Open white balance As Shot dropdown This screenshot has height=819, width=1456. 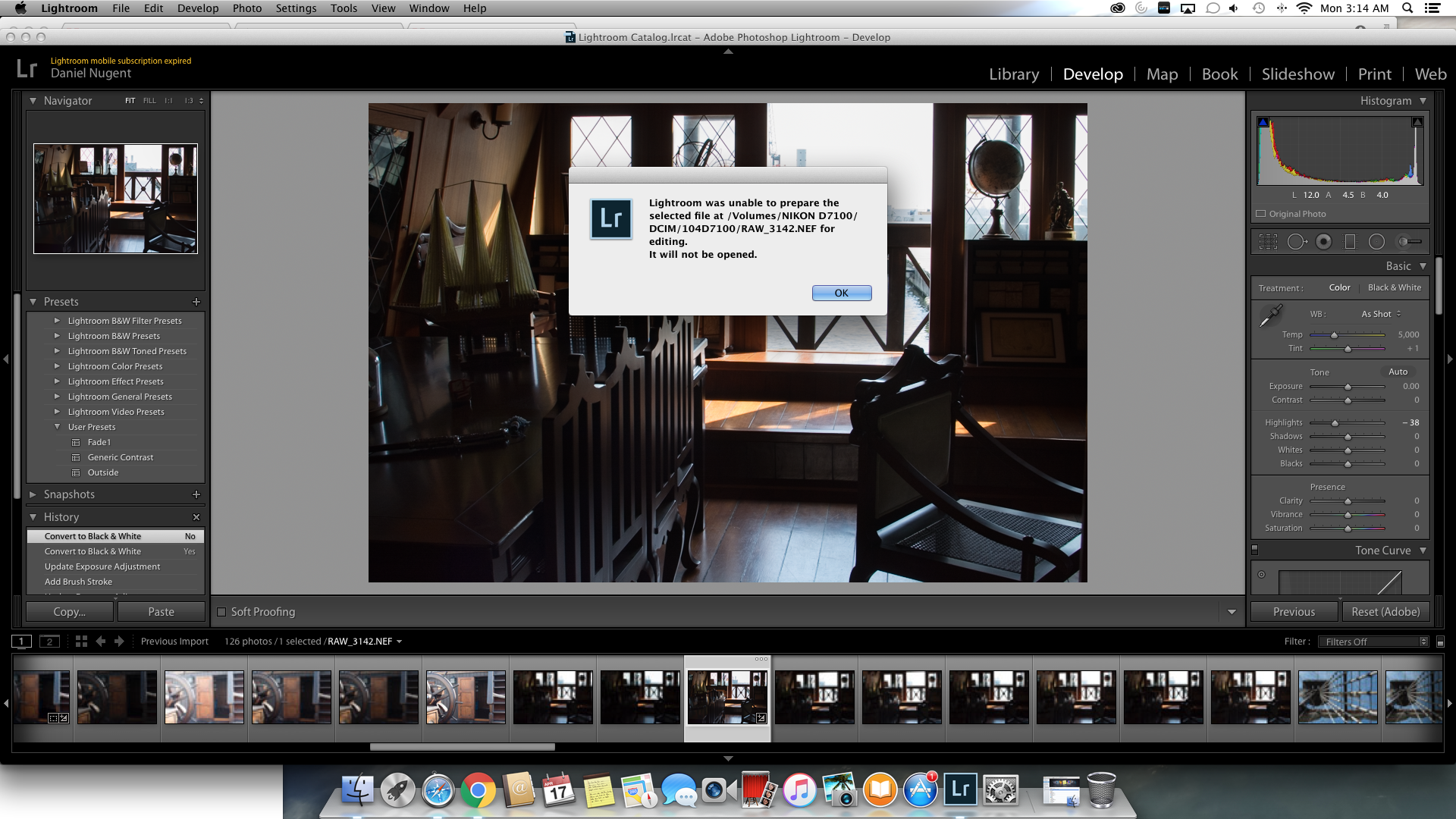(x=1381, y=314)
